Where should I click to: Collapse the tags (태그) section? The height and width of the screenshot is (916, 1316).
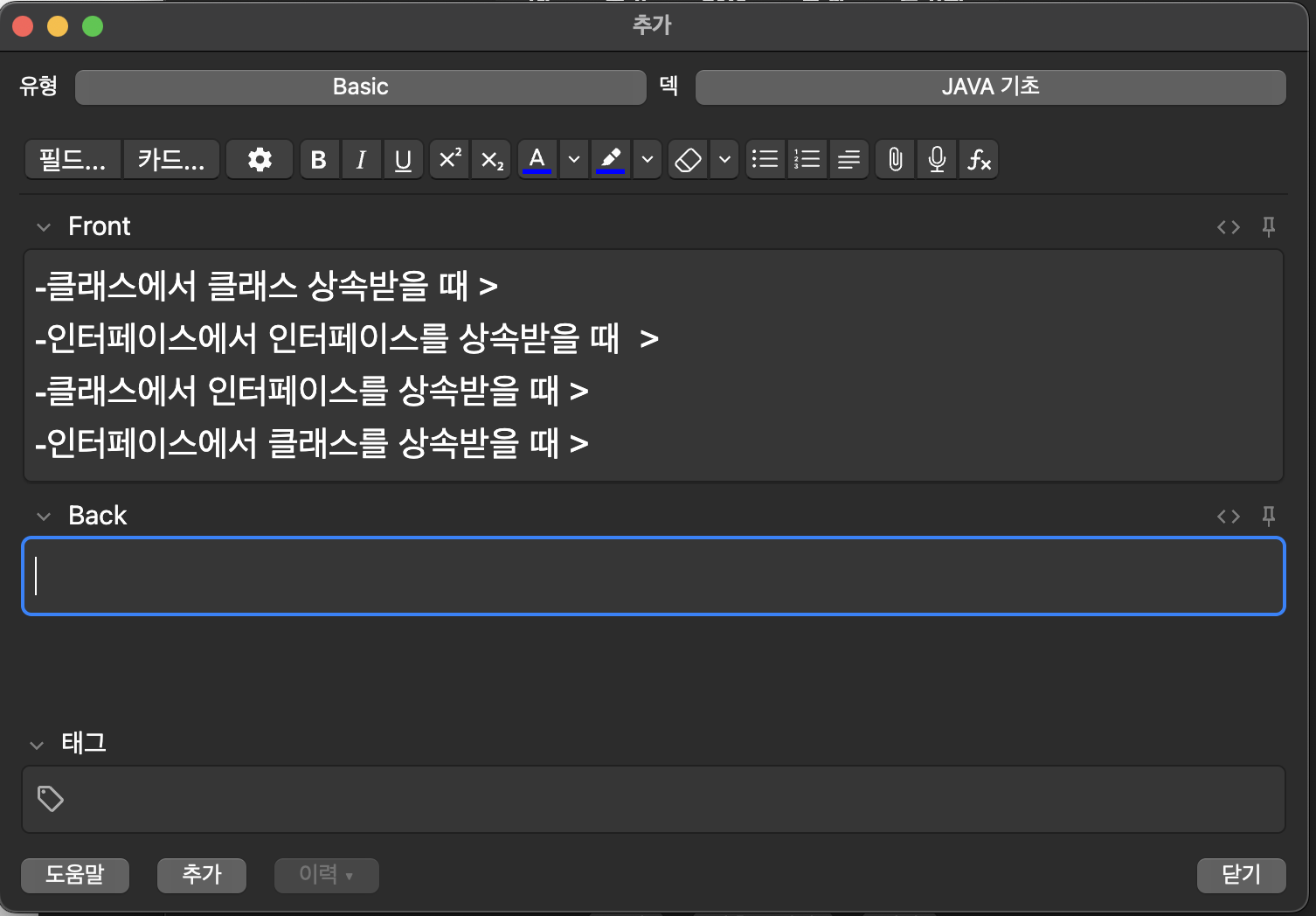(37, 746)
